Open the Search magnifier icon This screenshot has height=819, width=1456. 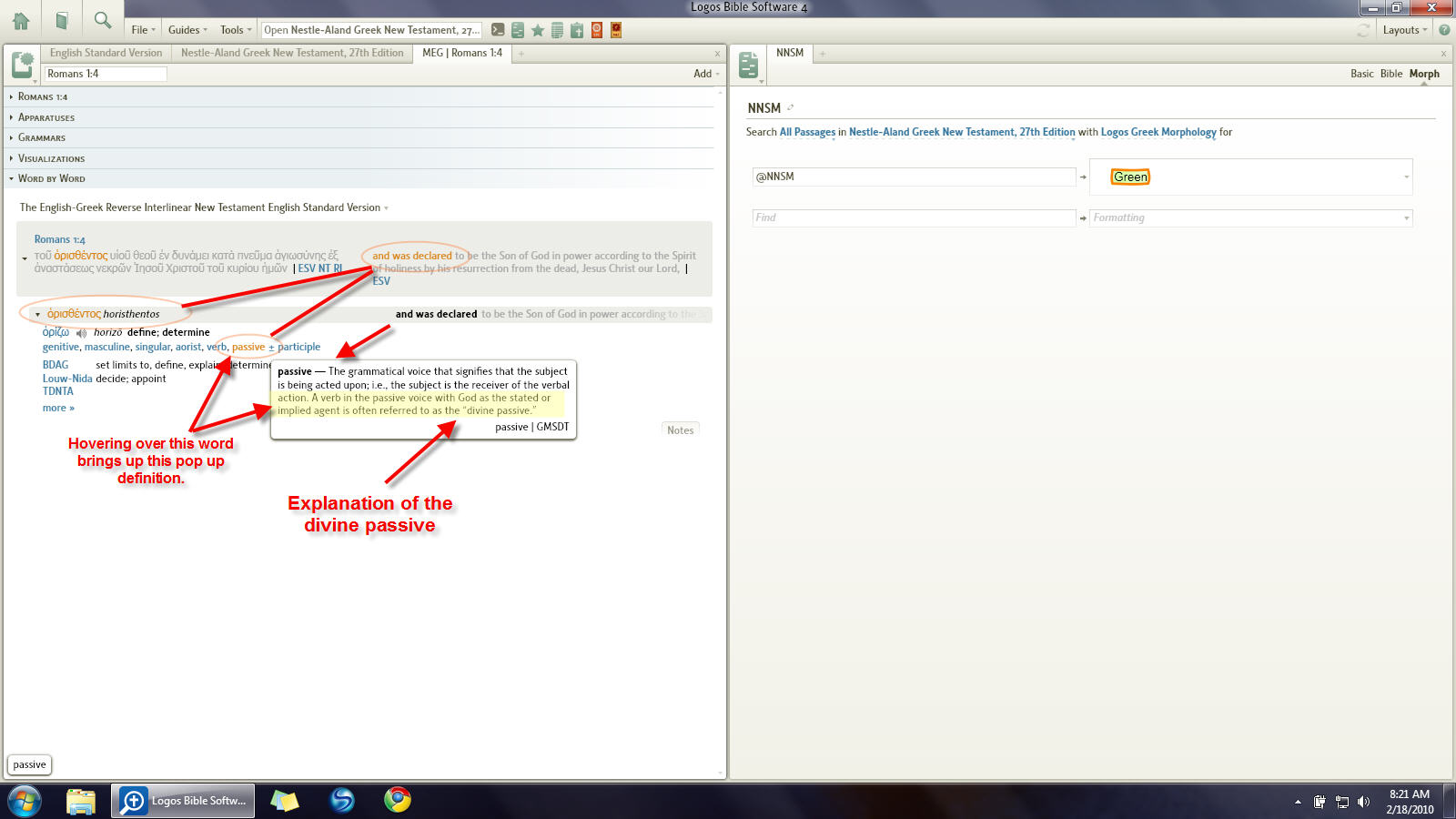click(103, 20)
